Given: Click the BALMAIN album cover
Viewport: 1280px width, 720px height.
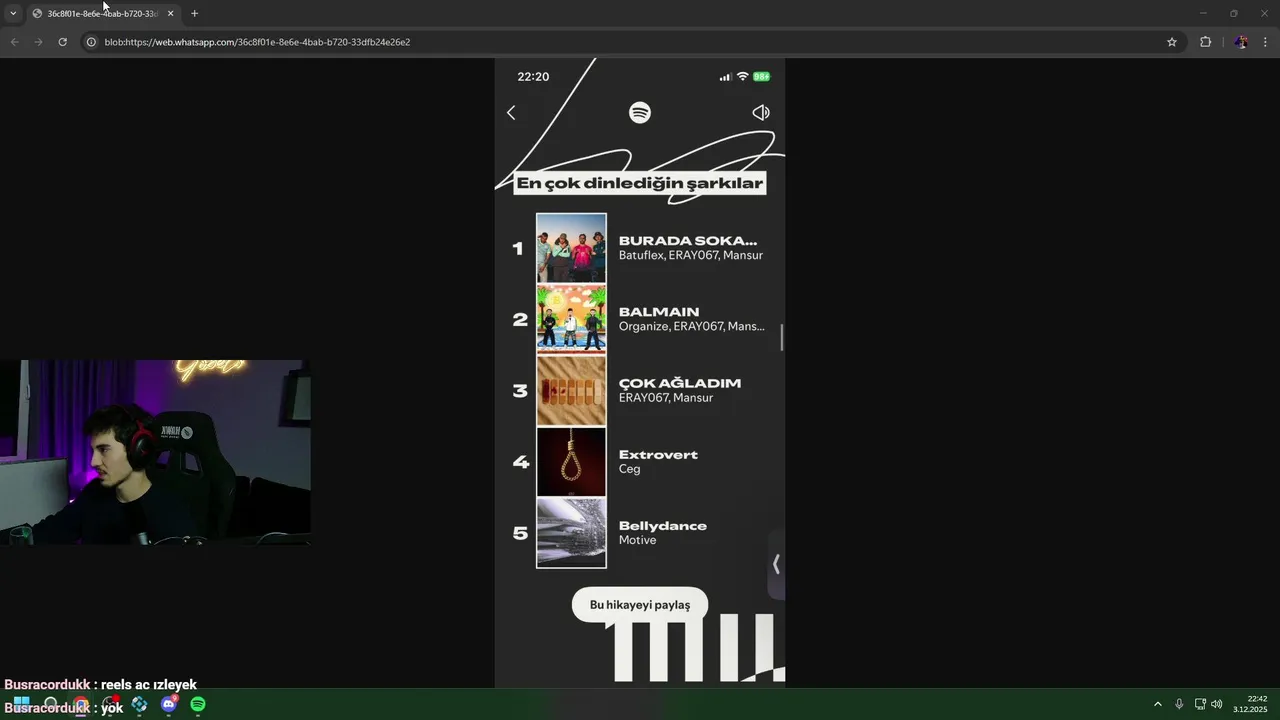Looking at the screenshot, I should [571, 319].
